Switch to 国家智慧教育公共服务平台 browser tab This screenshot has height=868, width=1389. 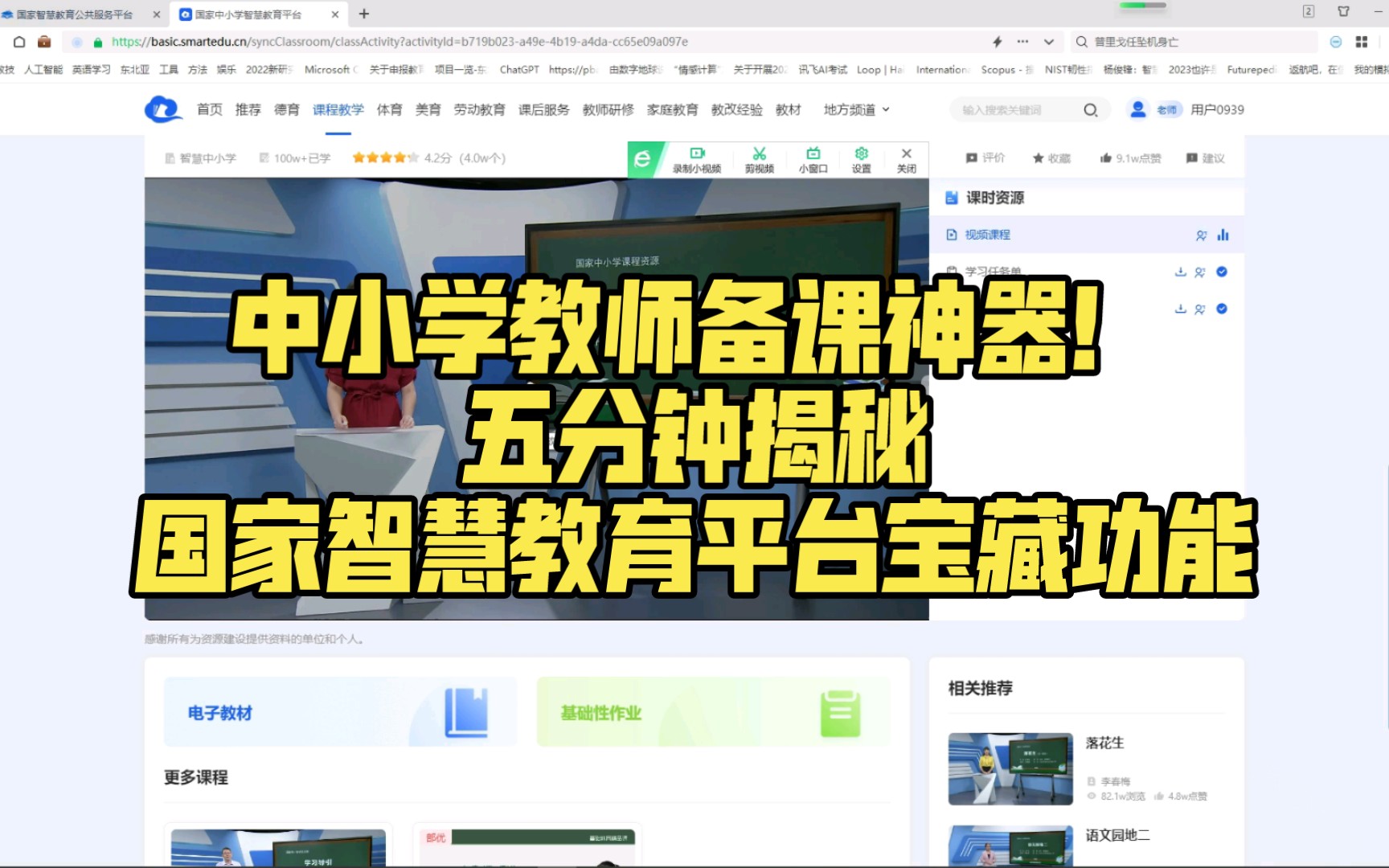click(76, 14)
